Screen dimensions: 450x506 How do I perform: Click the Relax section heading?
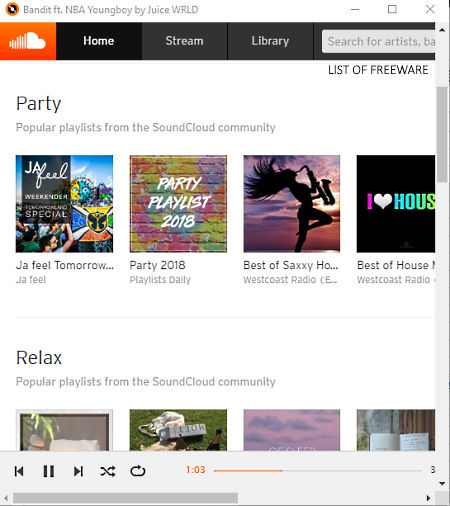pyautogui.click(x=39, y=358)
